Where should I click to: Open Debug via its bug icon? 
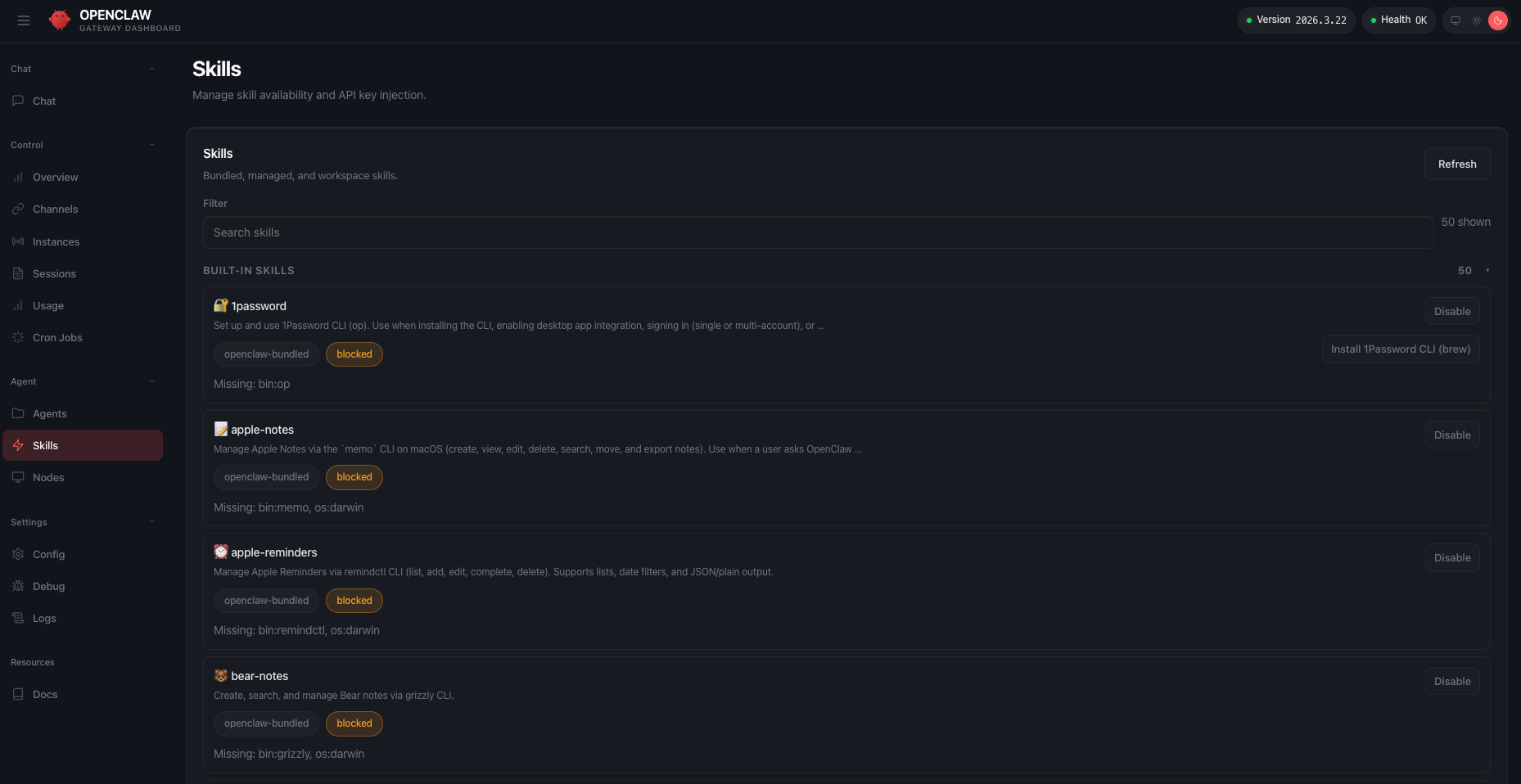[18, 586]
